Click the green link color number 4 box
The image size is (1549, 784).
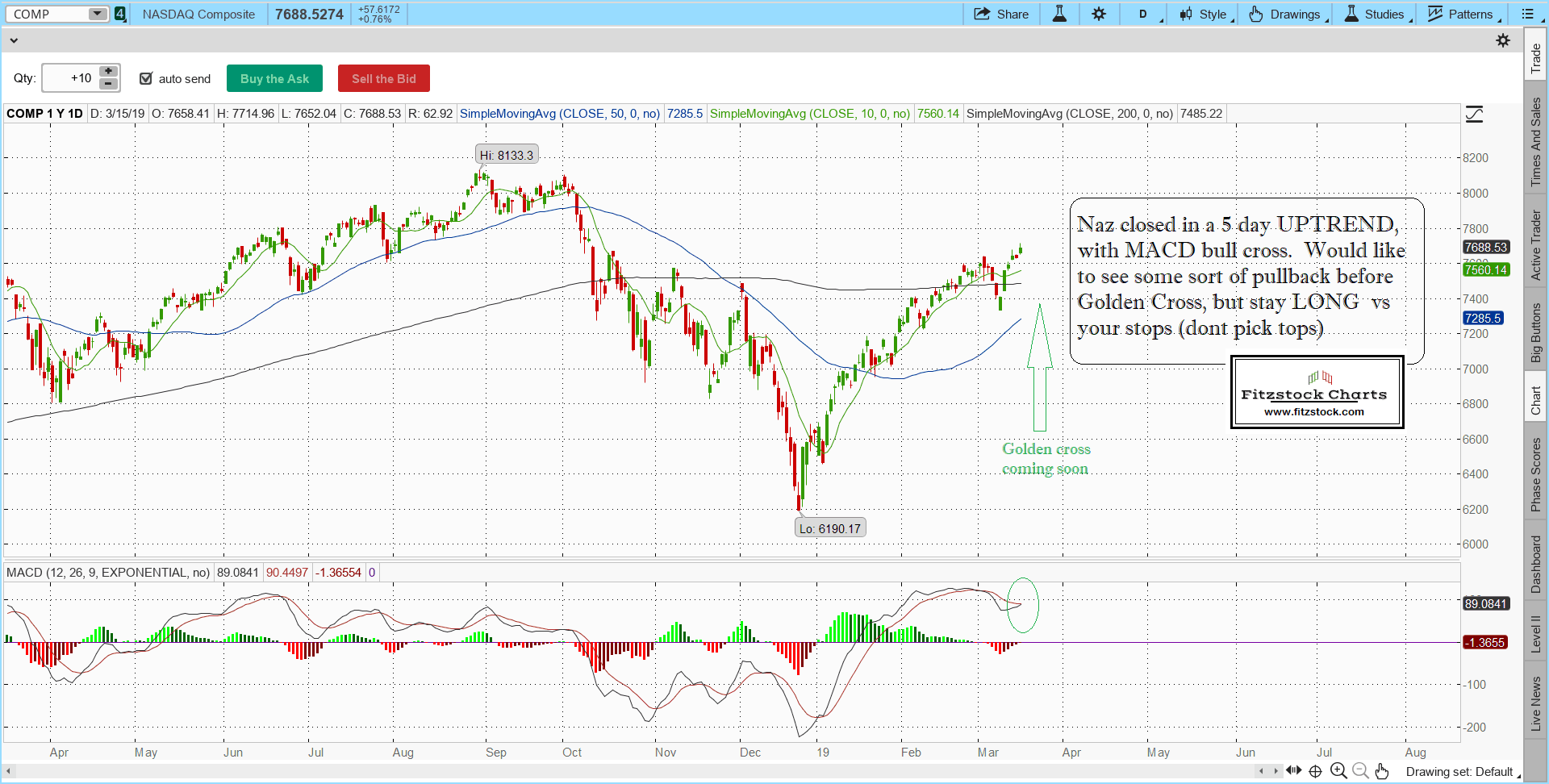click(120, 14)
